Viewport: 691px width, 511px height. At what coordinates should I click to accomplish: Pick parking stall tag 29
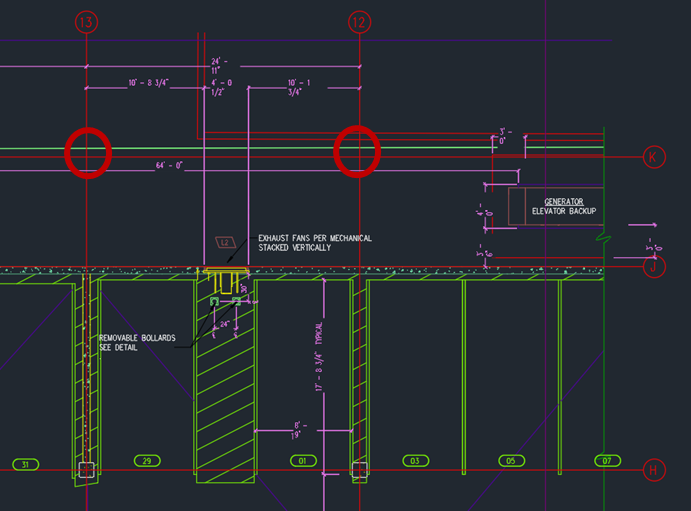[x=147, y=461]
